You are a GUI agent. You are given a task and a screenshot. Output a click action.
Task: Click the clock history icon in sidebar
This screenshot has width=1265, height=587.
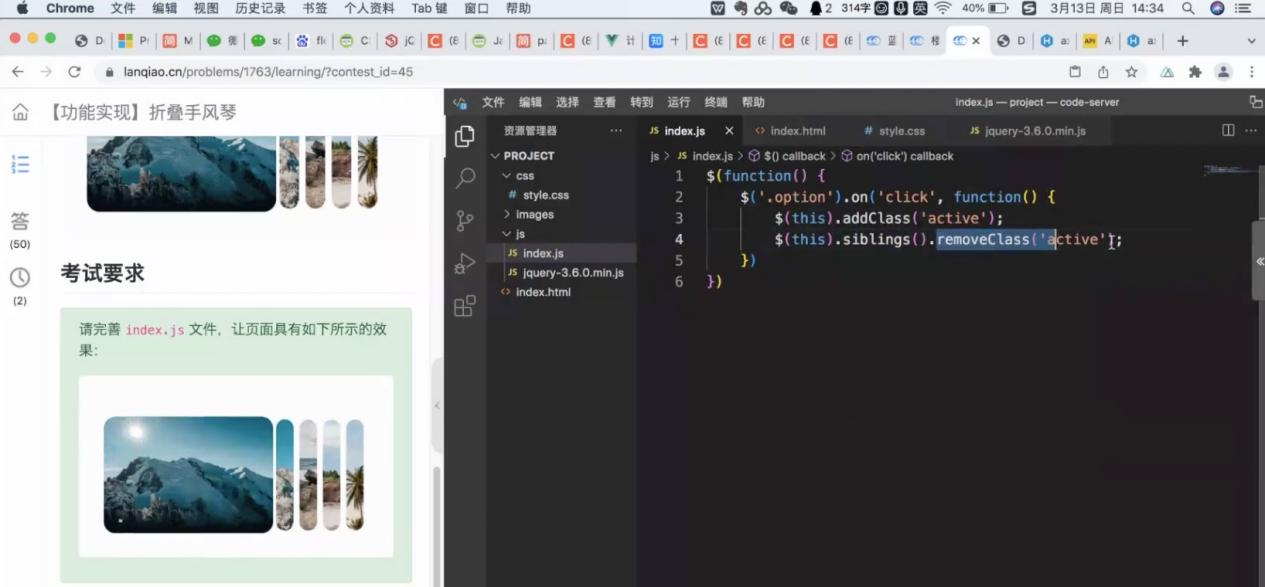pos(20,278)
